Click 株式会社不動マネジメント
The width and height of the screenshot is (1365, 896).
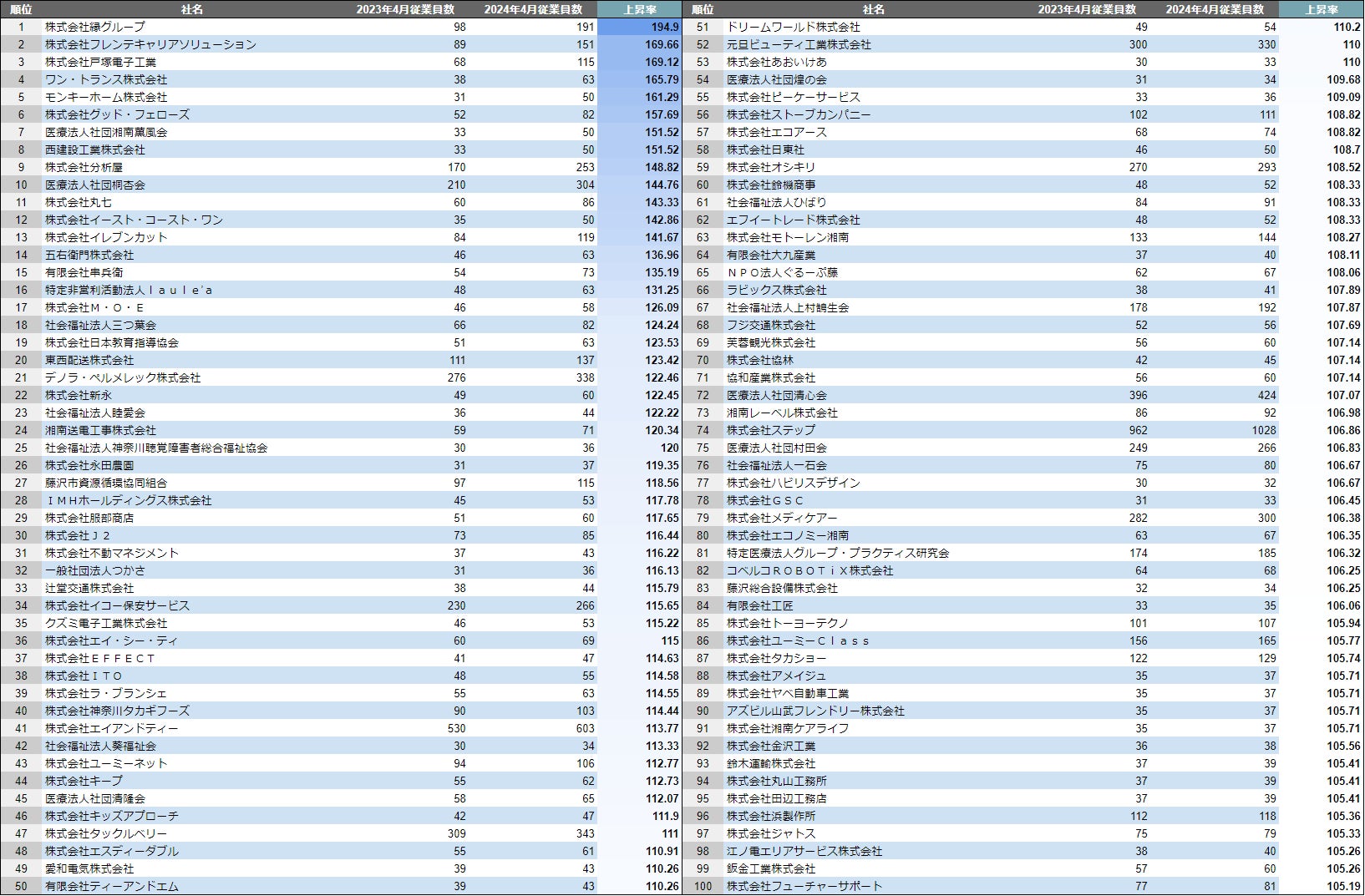click(x=112, y=553)
